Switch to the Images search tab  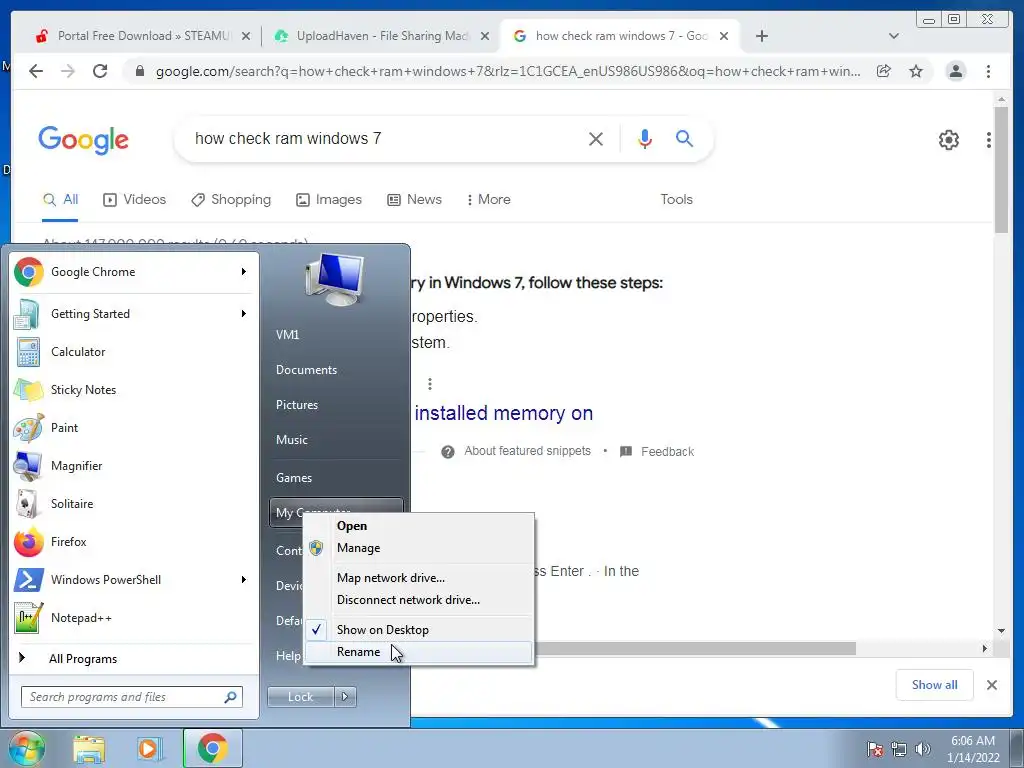click(x=328, y=200)
